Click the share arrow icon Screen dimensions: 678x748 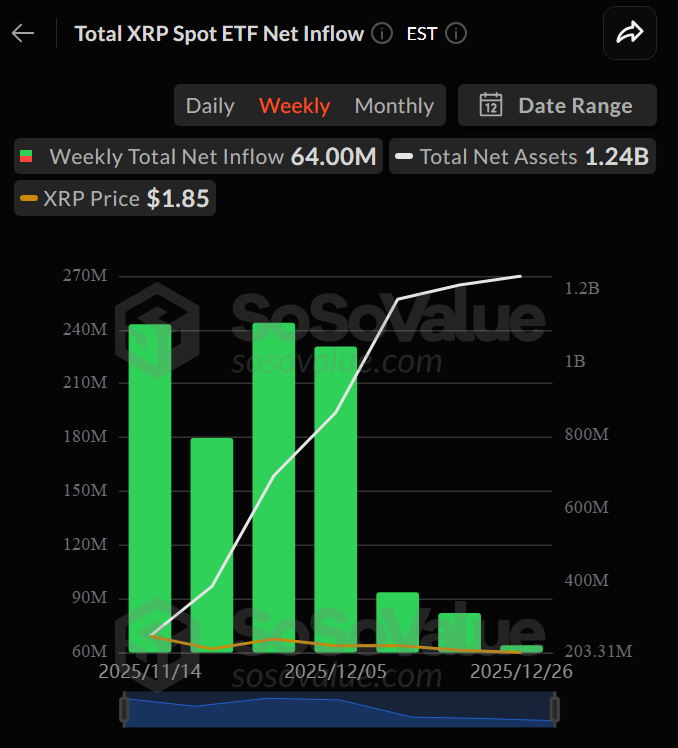629,34
